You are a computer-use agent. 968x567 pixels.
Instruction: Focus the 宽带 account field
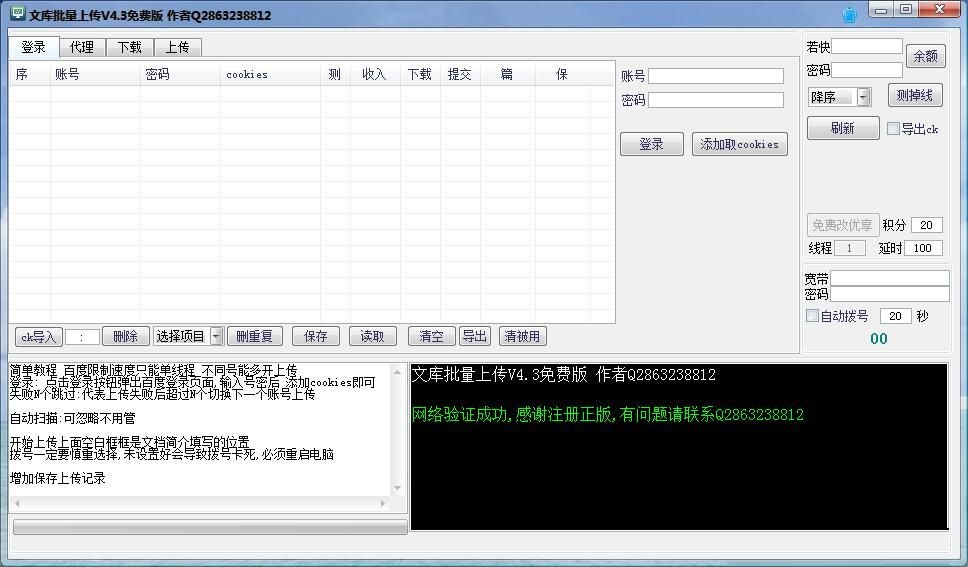pyautogui.click(x=890, y=279)
